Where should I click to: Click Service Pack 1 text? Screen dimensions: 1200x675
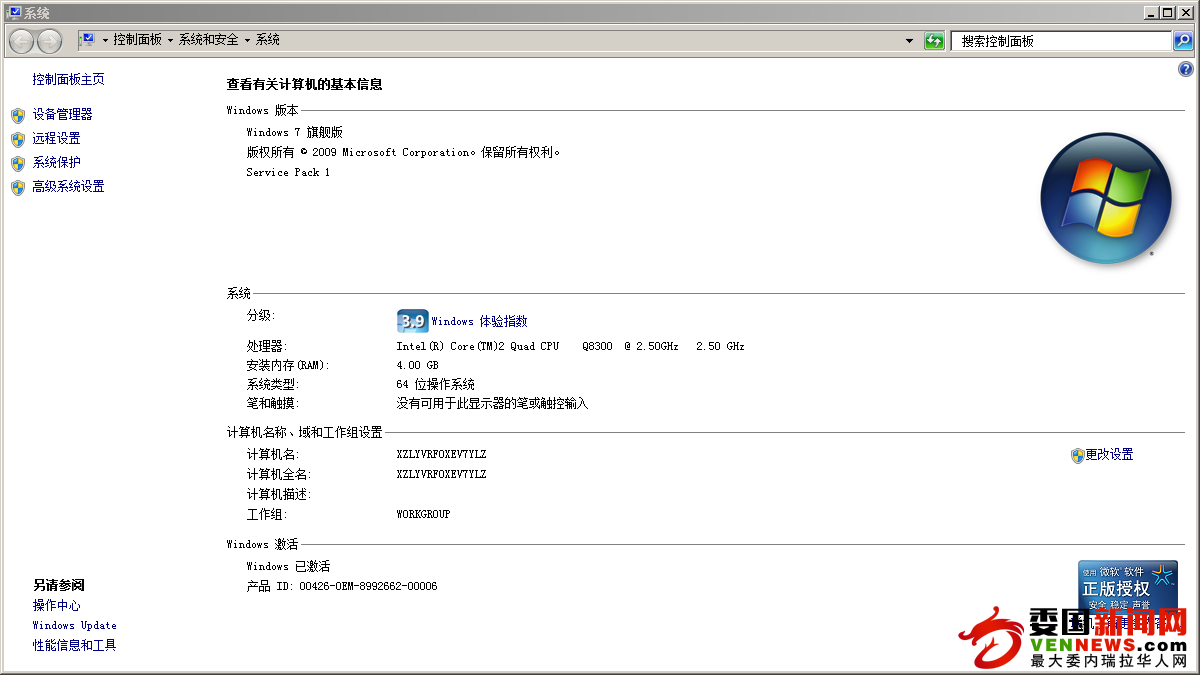[x=288, y=172]
